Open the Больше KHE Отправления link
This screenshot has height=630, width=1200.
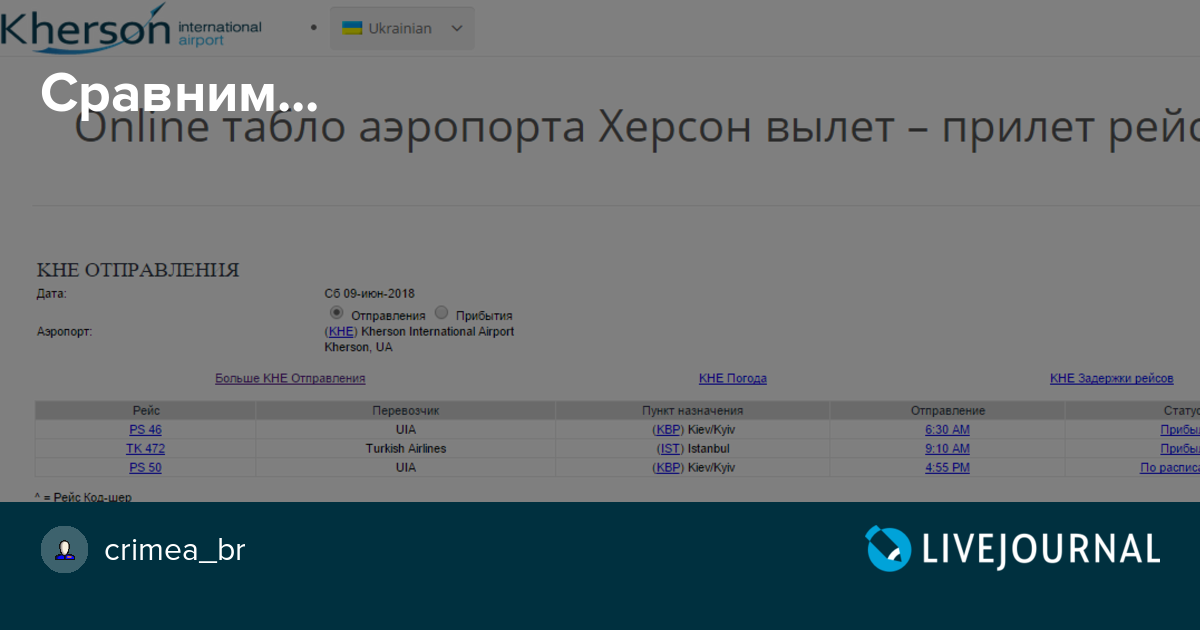[x=290, y=379]
